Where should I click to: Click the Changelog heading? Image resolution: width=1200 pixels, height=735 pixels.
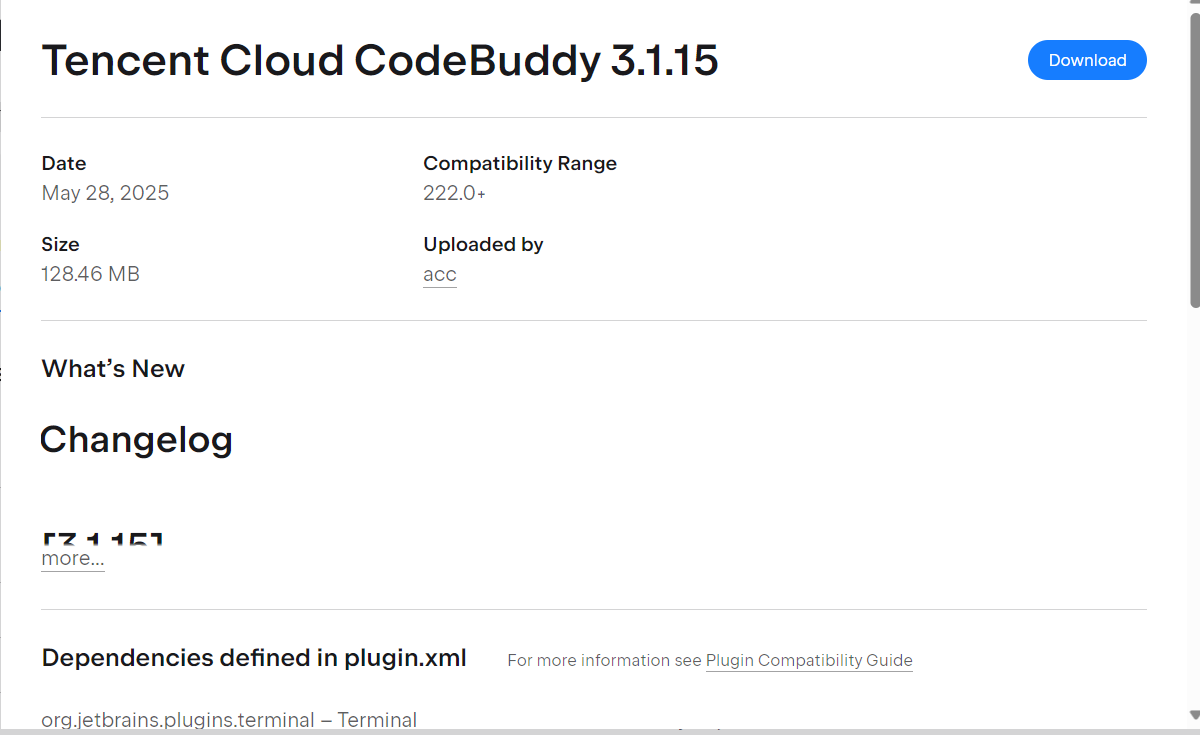[x=136, y=440]
